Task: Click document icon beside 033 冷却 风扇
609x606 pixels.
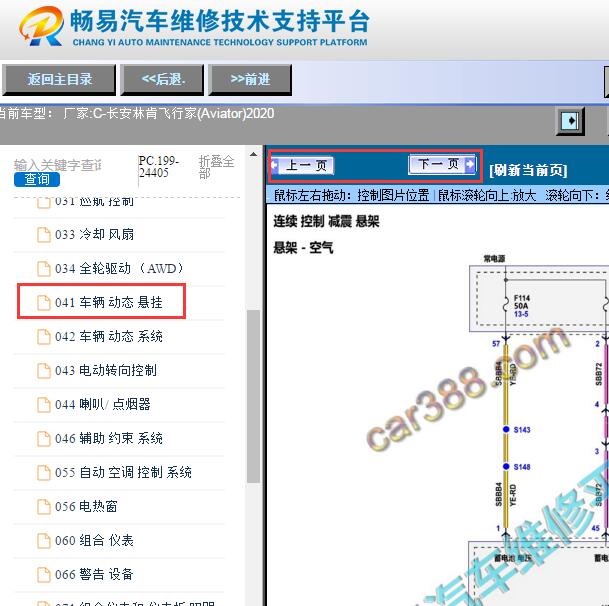Action: pyautogui.click(x=44, y=235)
